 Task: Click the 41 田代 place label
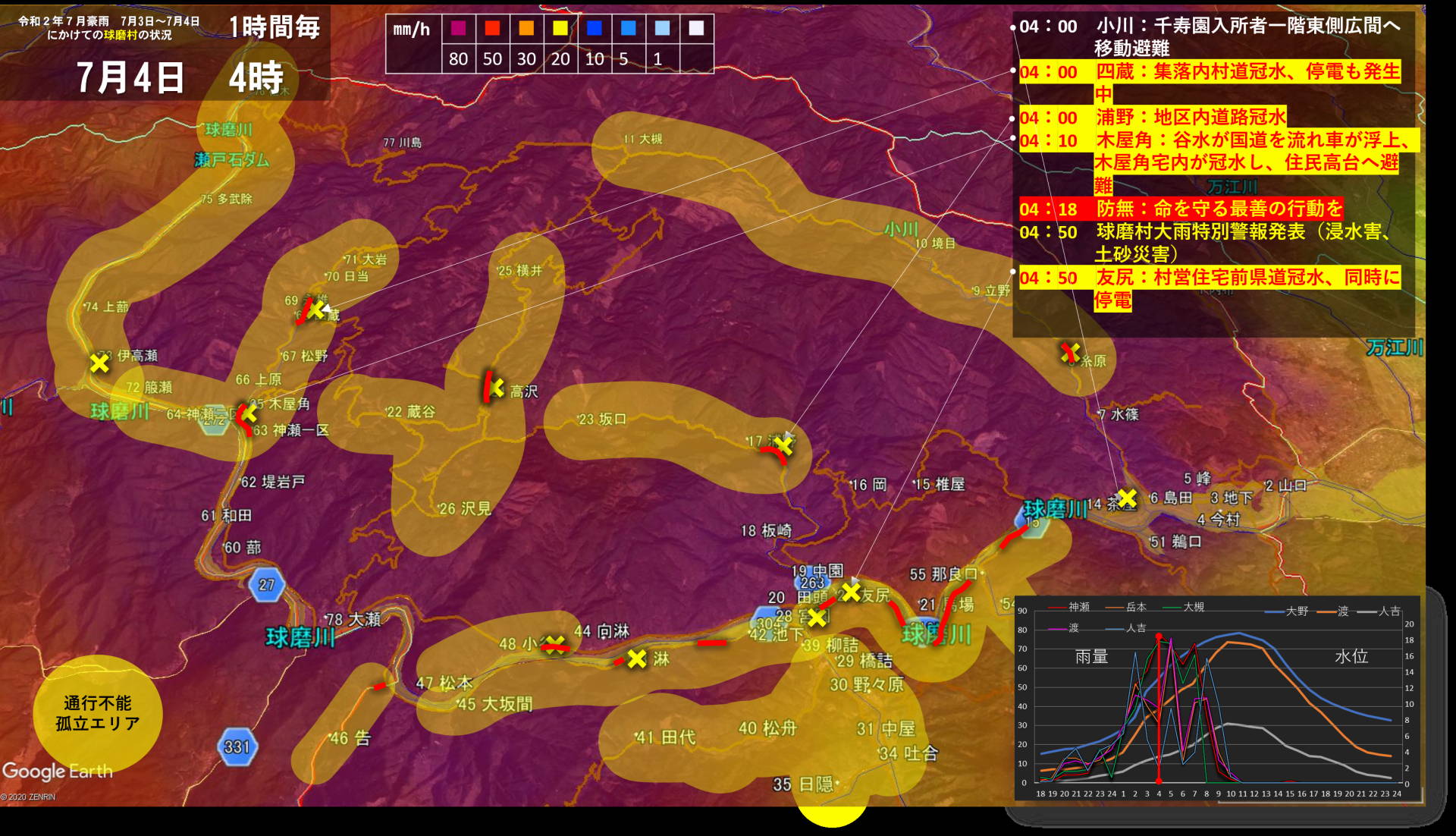[x=666, y=737]
